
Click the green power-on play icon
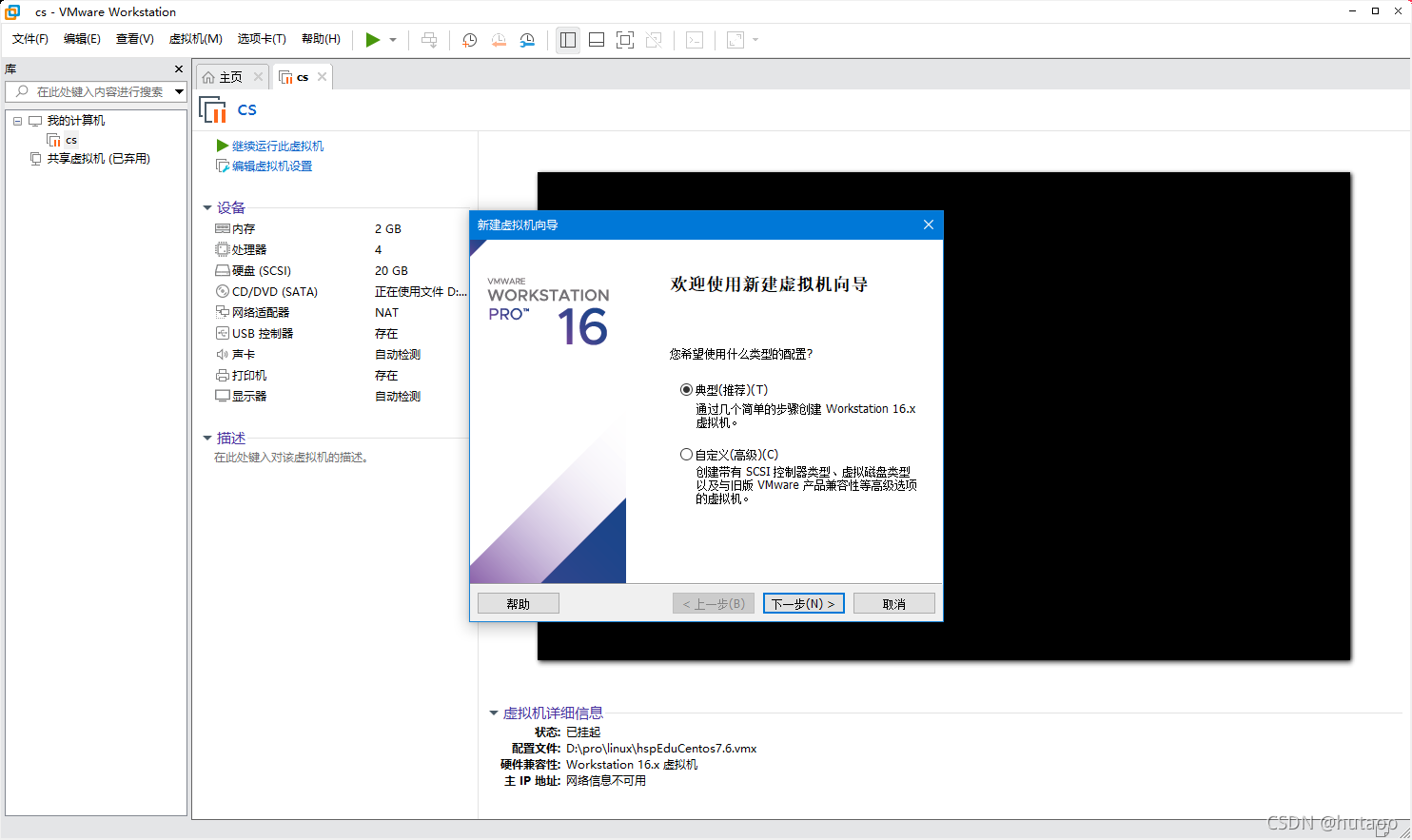(x=373, y=40)
